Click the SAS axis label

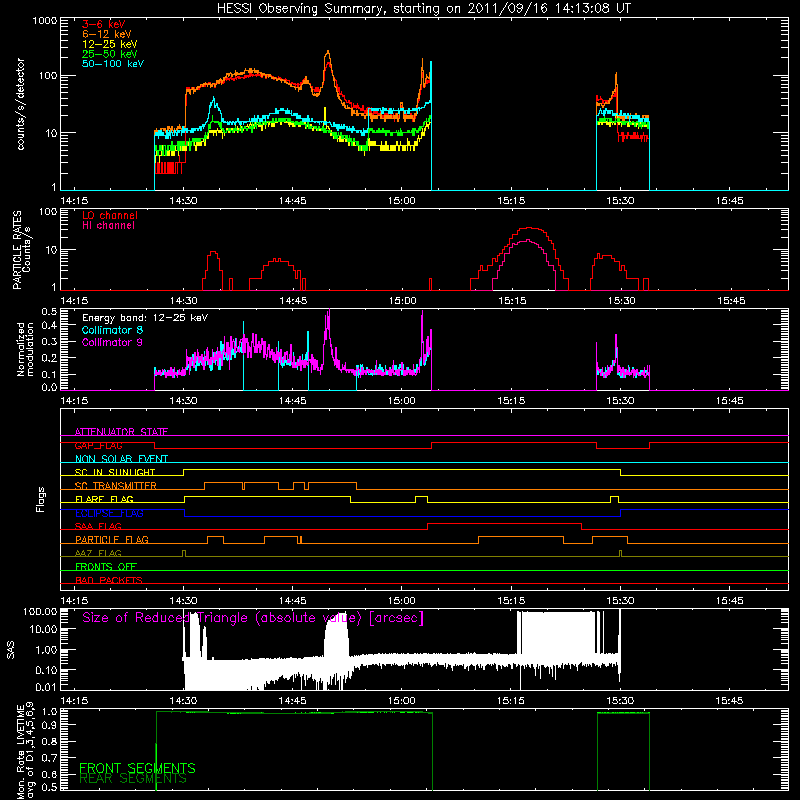coord(10,650)
